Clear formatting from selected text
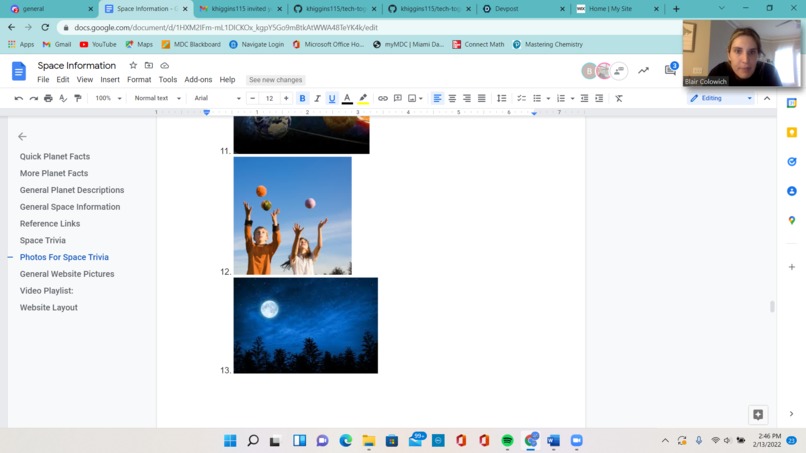This screenshot has height=453, width=806. [x=619, y=98]
